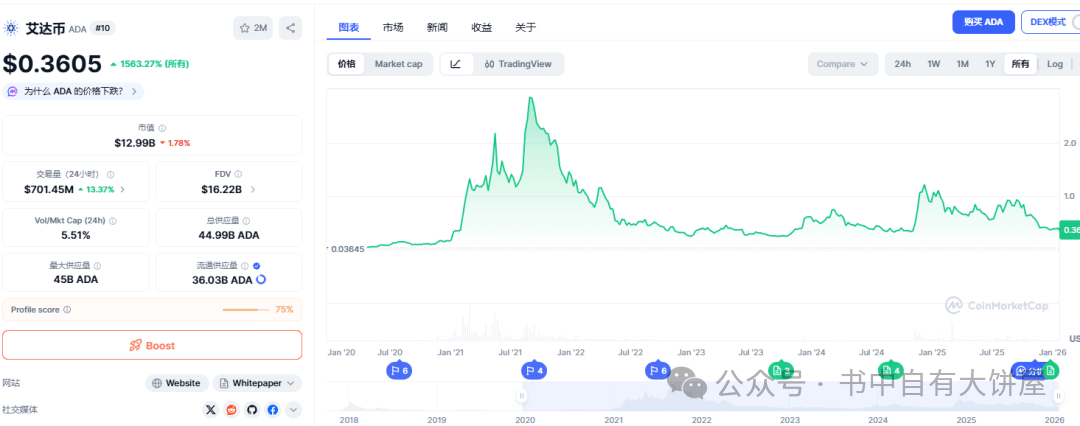This screenshot has width=1080, height=426.
Task: Click the 为什么 ADA 的价格下跌? prompt
Action: 74,91
